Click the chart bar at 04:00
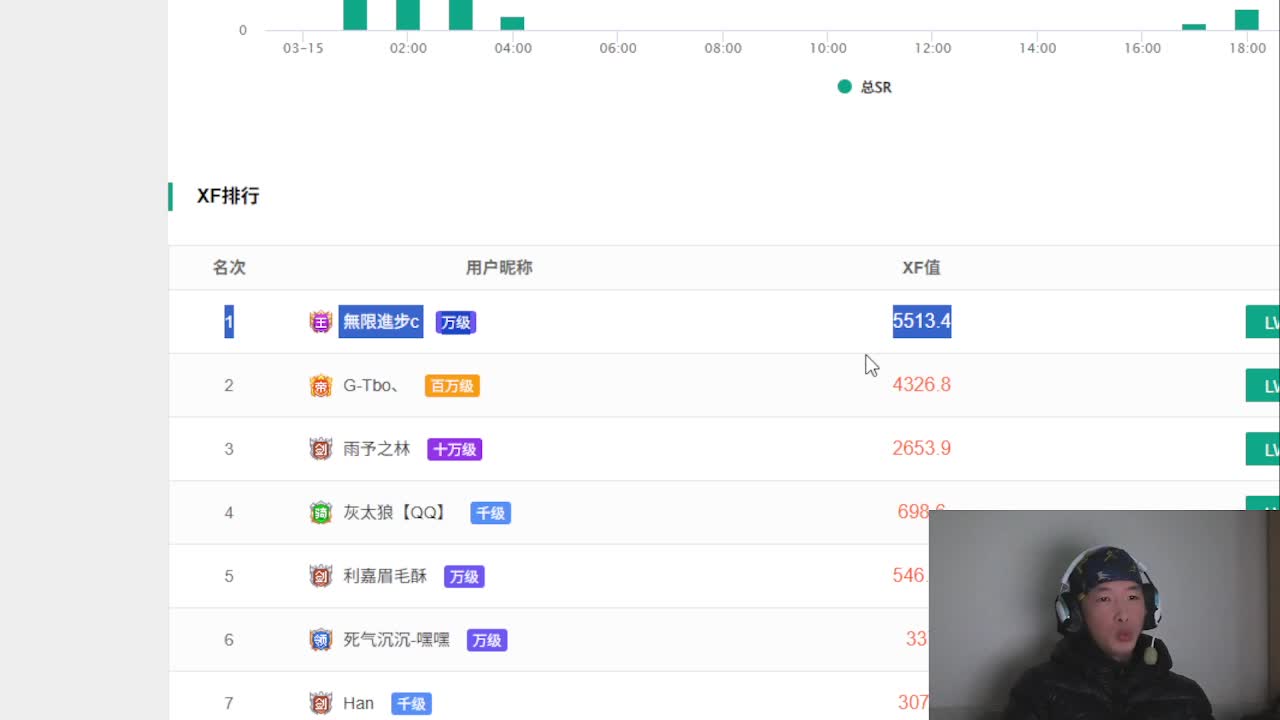The image size is (1280, 720). click(x=512, y=23)
